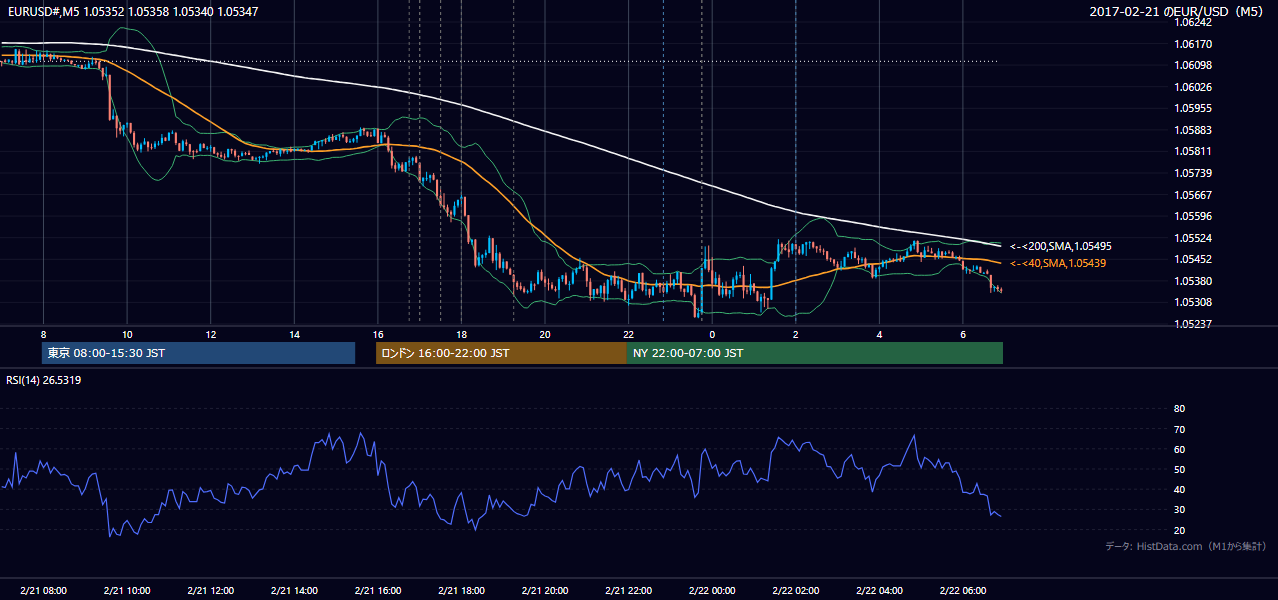Select the 40 SMA label 1.05439
The image size is (1278, 600).
tap(1058, 263)
